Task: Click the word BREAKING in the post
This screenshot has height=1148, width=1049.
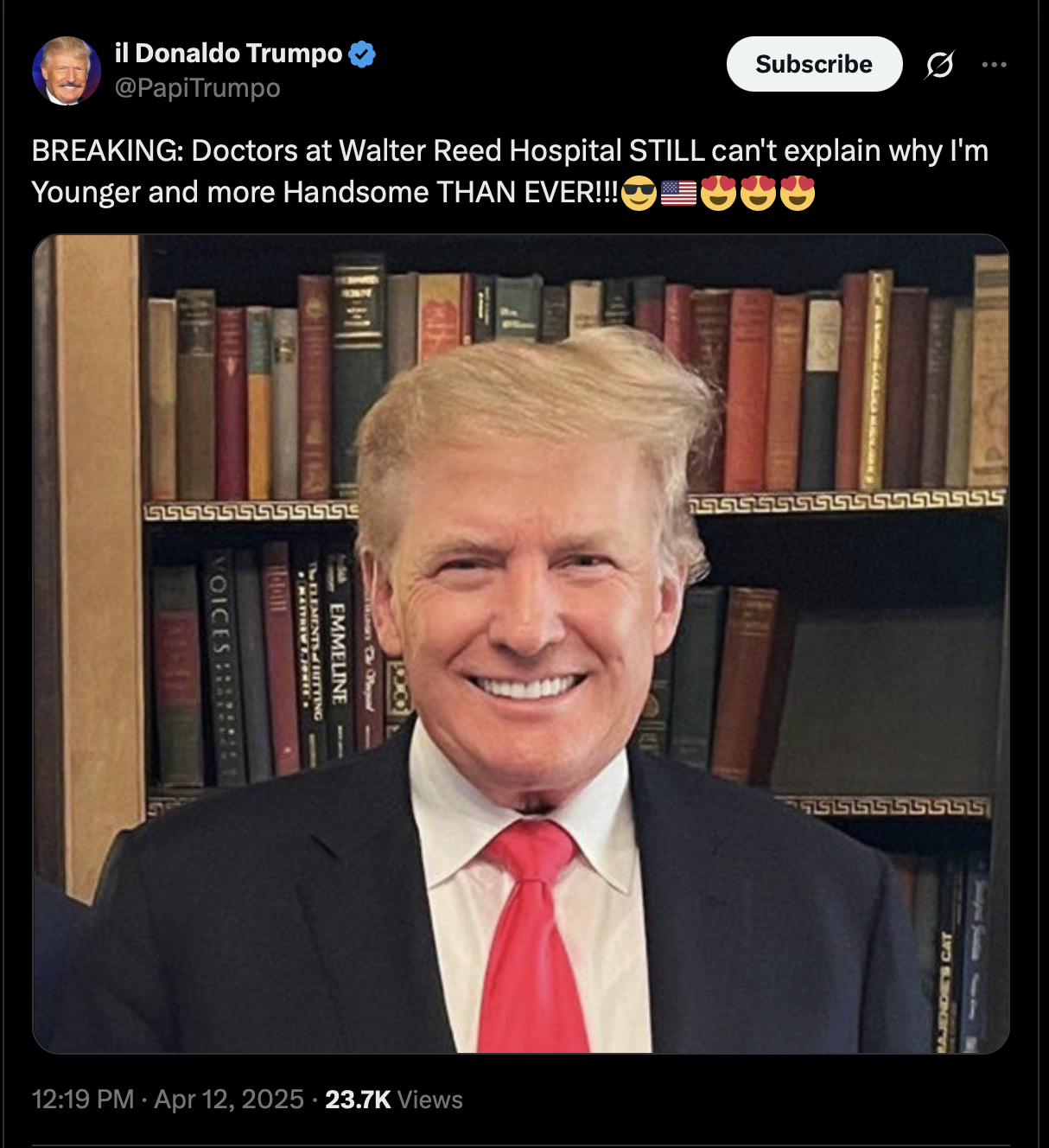Action: 107,150
